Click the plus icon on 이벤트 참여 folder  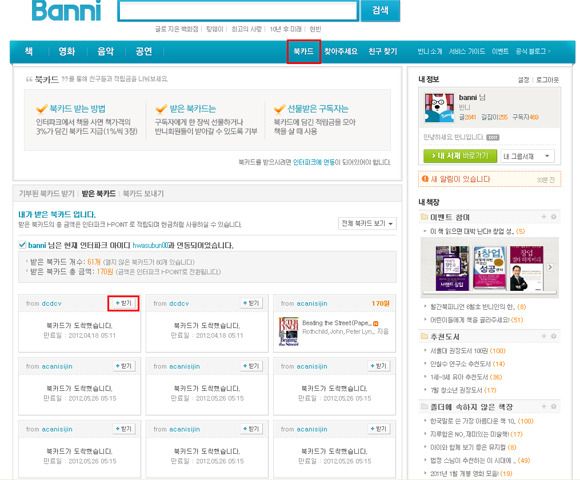(544, 217)
